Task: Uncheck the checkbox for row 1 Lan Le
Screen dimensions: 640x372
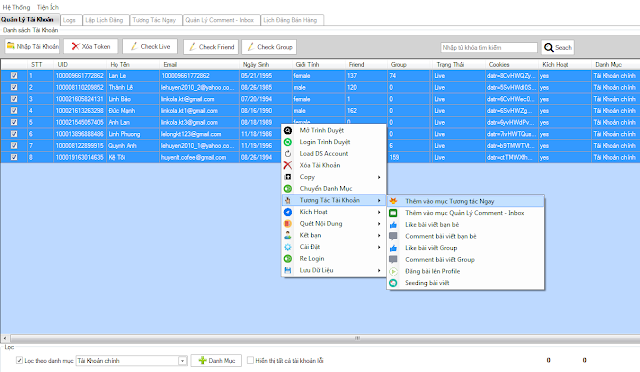Action: point(14,76)
